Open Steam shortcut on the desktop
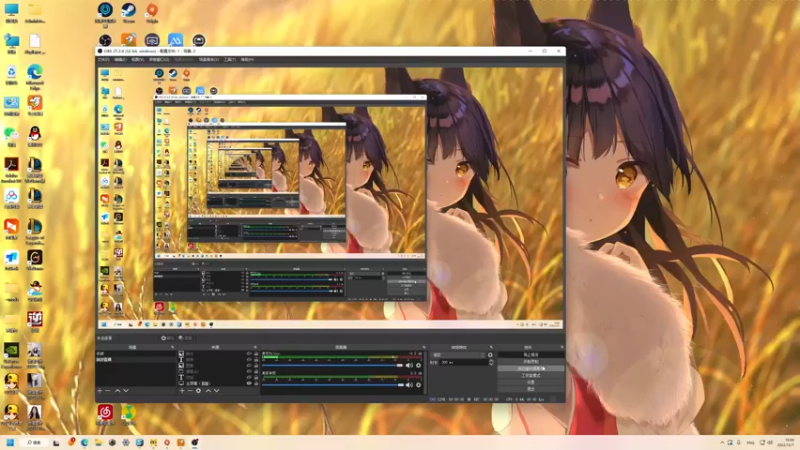The width and height of the screenshot is (800, 450). tap(129, 13)
